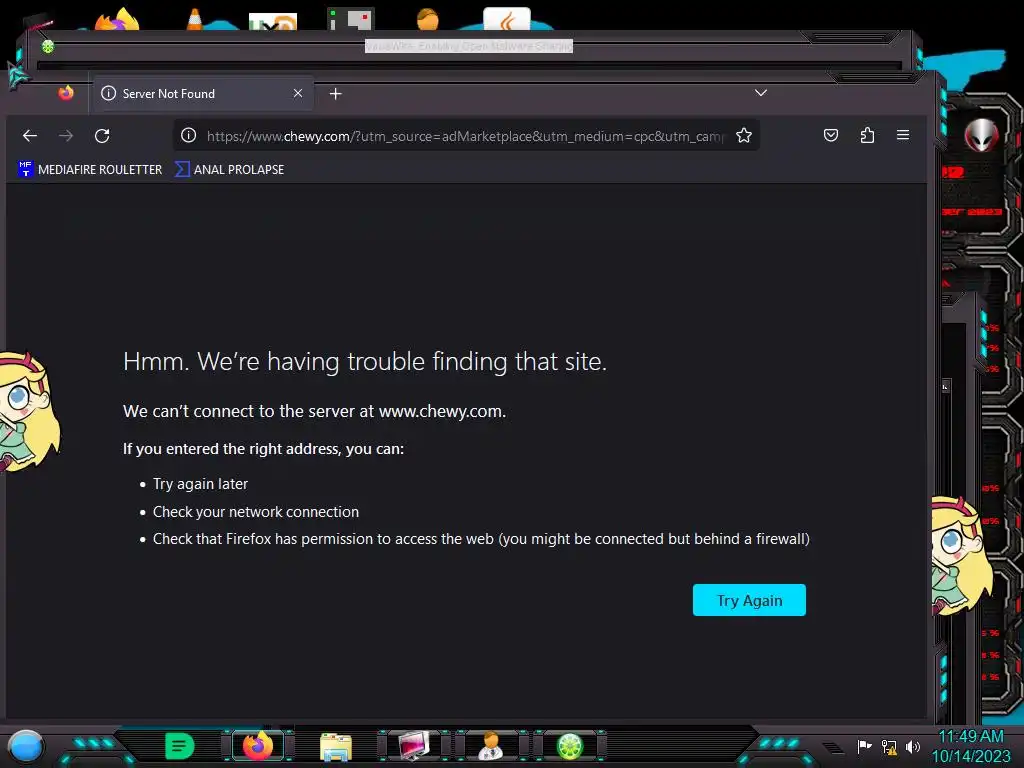The width and height of the screenshot is (1024, 768).
Task: Open site information icon in address bar
Action: 189,135
